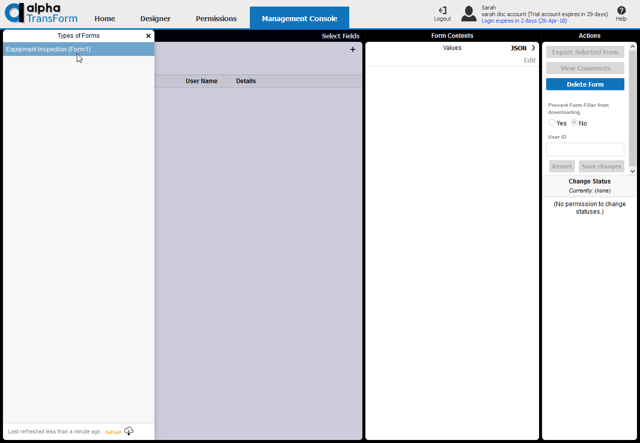
Task: Click the Alpha TransForm logo
Action: click(40, 14)
